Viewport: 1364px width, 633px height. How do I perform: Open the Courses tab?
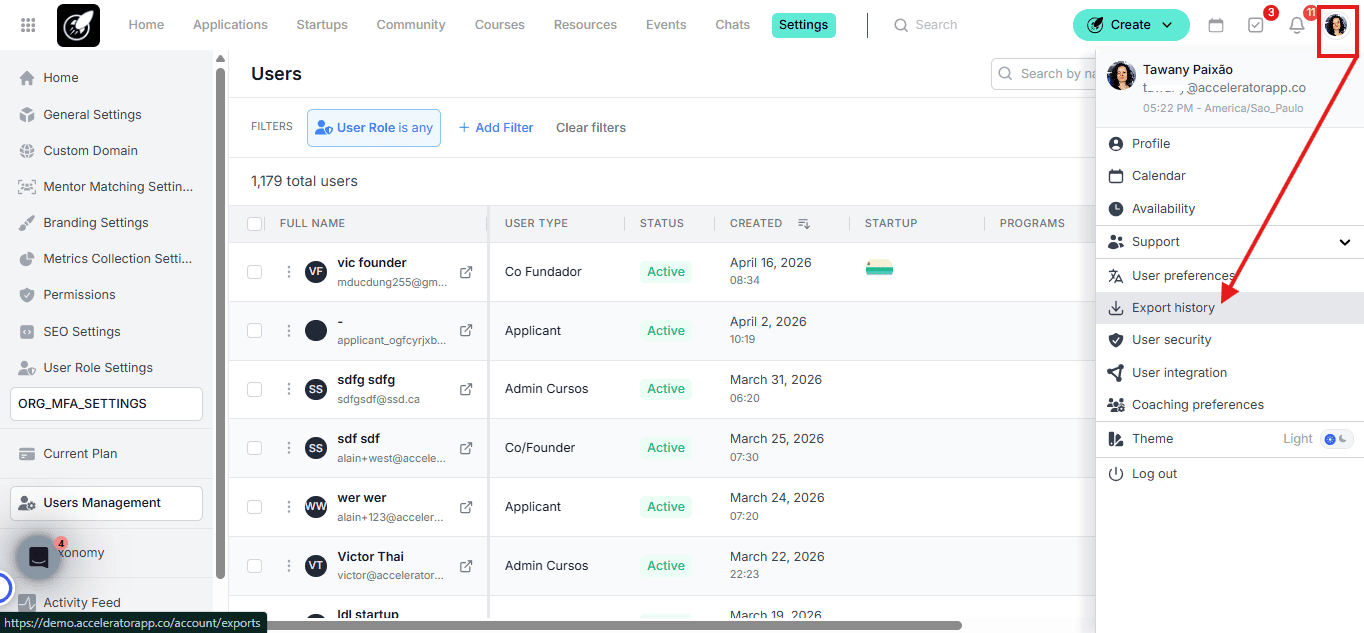click(500, 25)
